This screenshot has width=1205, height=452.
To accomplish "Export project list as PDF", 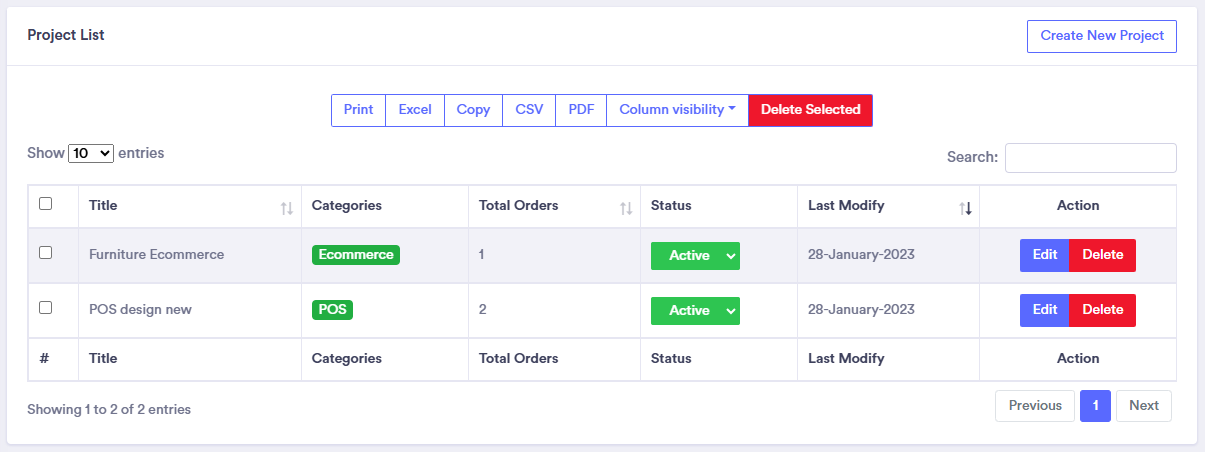I will 581,110.
